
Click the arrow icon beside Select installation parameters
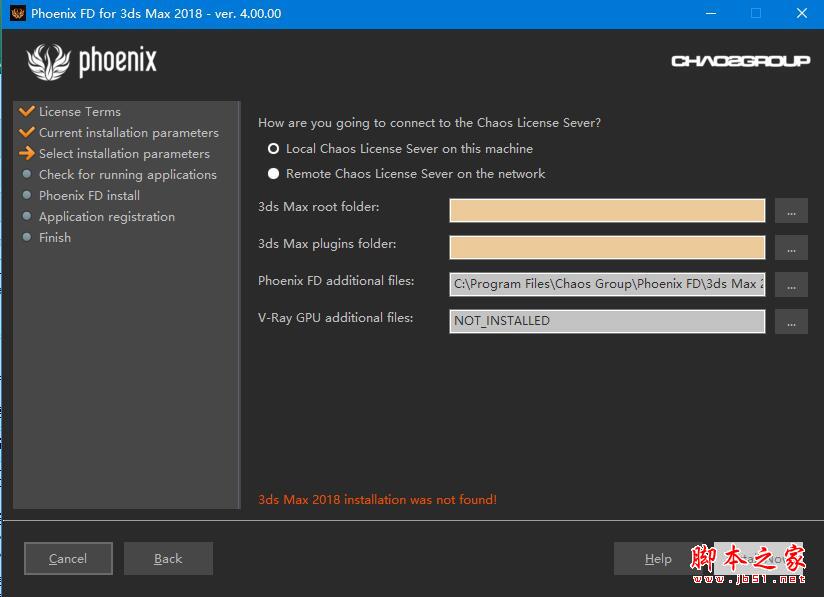pos(27,153)
